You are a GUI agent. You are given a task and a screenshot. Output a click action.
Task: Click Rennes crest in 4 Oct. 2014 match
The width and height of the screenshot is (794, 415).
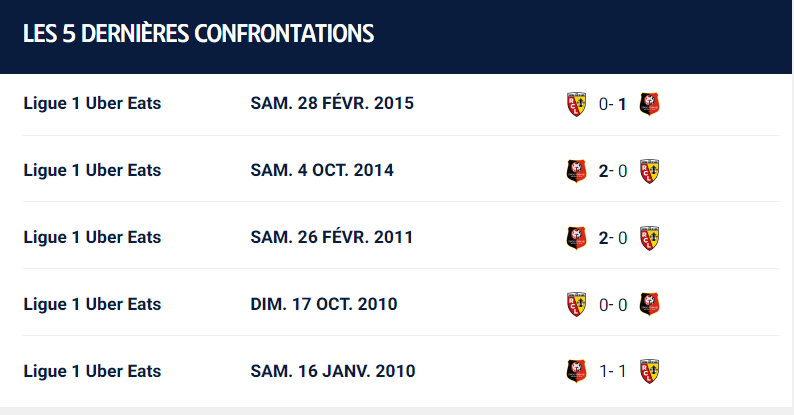(x=576, y=171)
